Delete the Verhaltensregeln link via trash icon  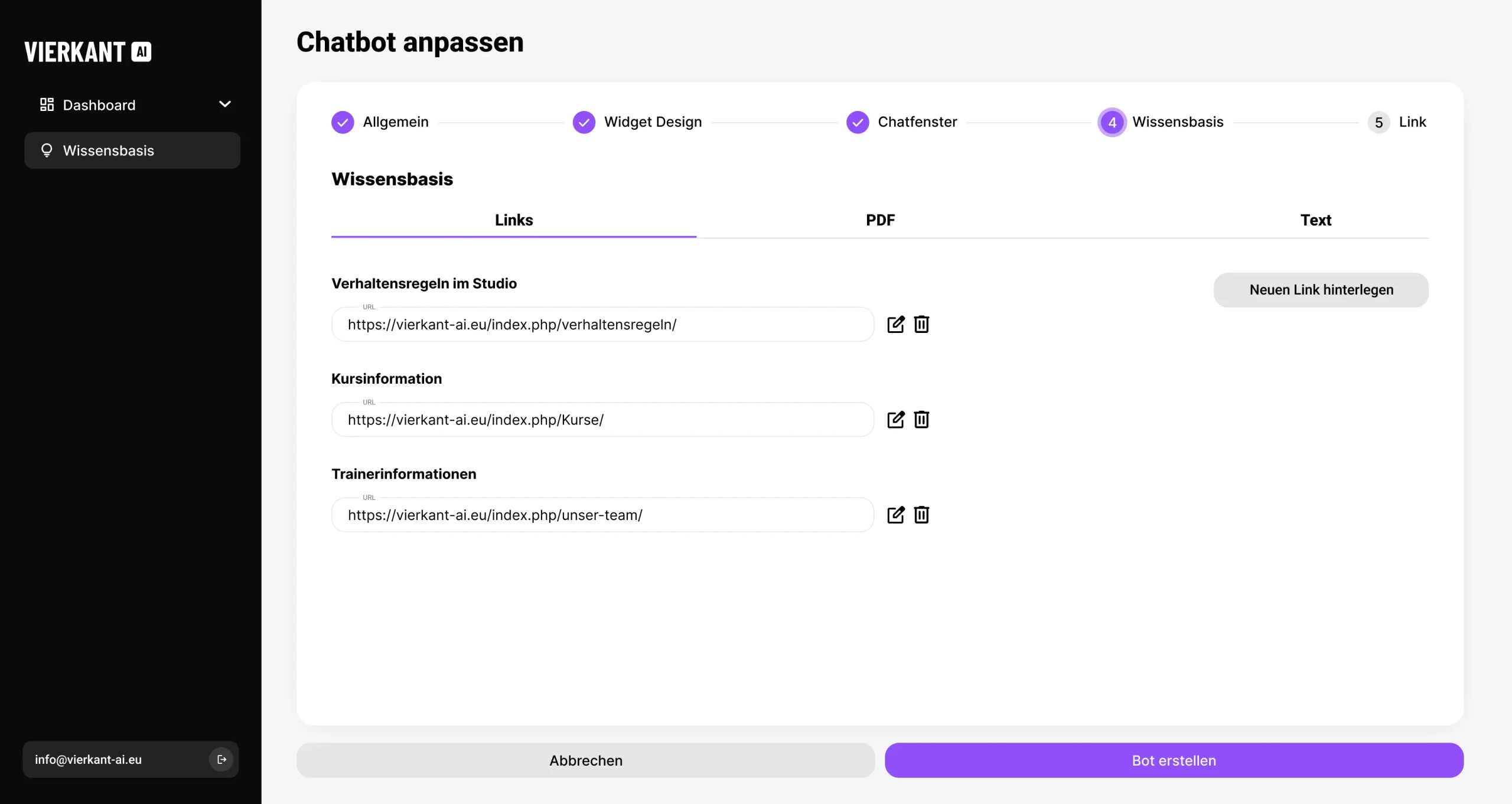pyautogui.click(x=921, y=324)
